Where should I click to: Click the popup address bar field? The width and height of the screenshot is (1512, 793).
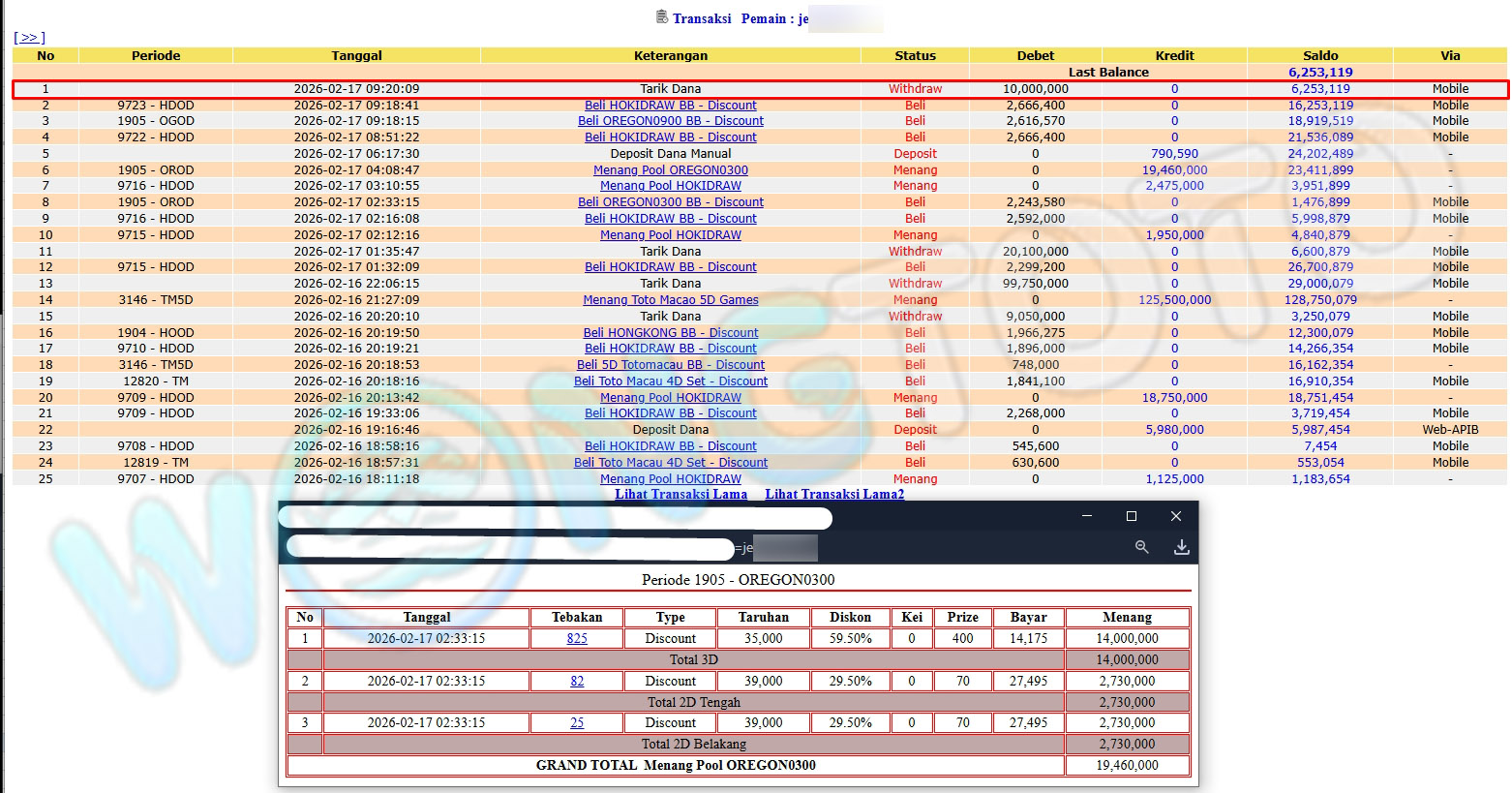coord(510,549)
